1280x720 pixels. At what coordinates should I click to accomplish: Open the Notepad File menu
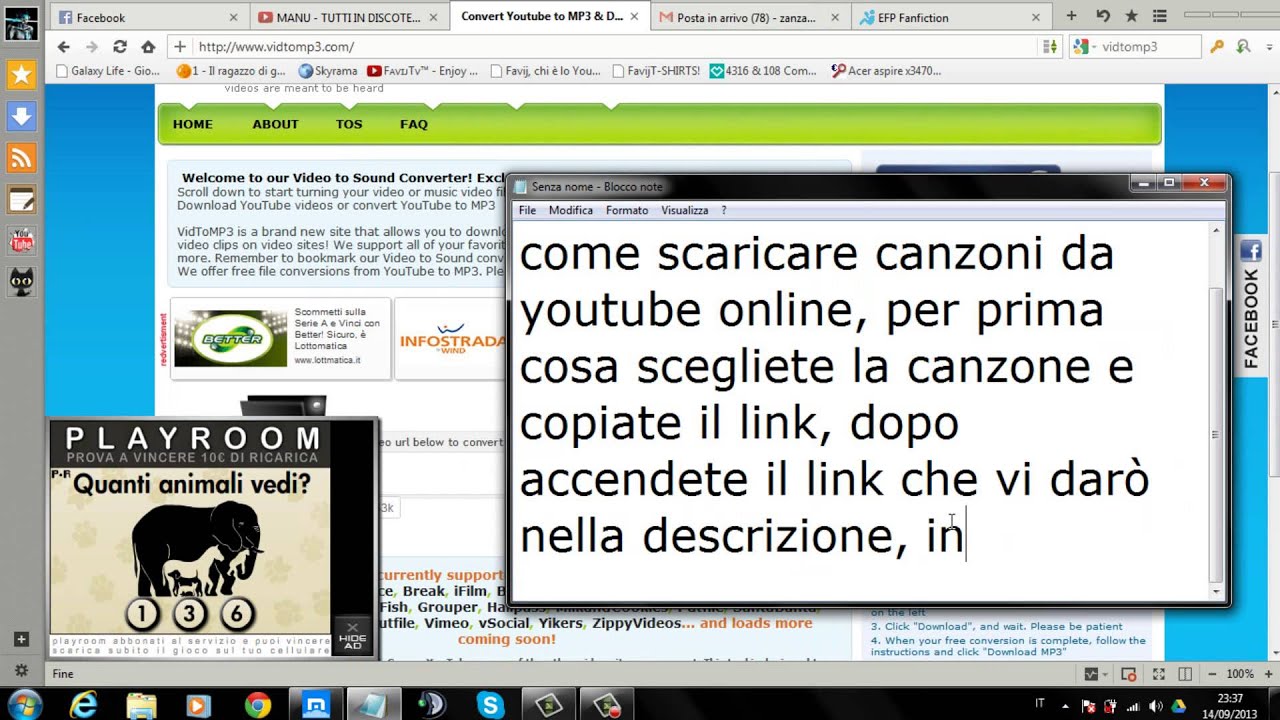click(x=527, y=210)
